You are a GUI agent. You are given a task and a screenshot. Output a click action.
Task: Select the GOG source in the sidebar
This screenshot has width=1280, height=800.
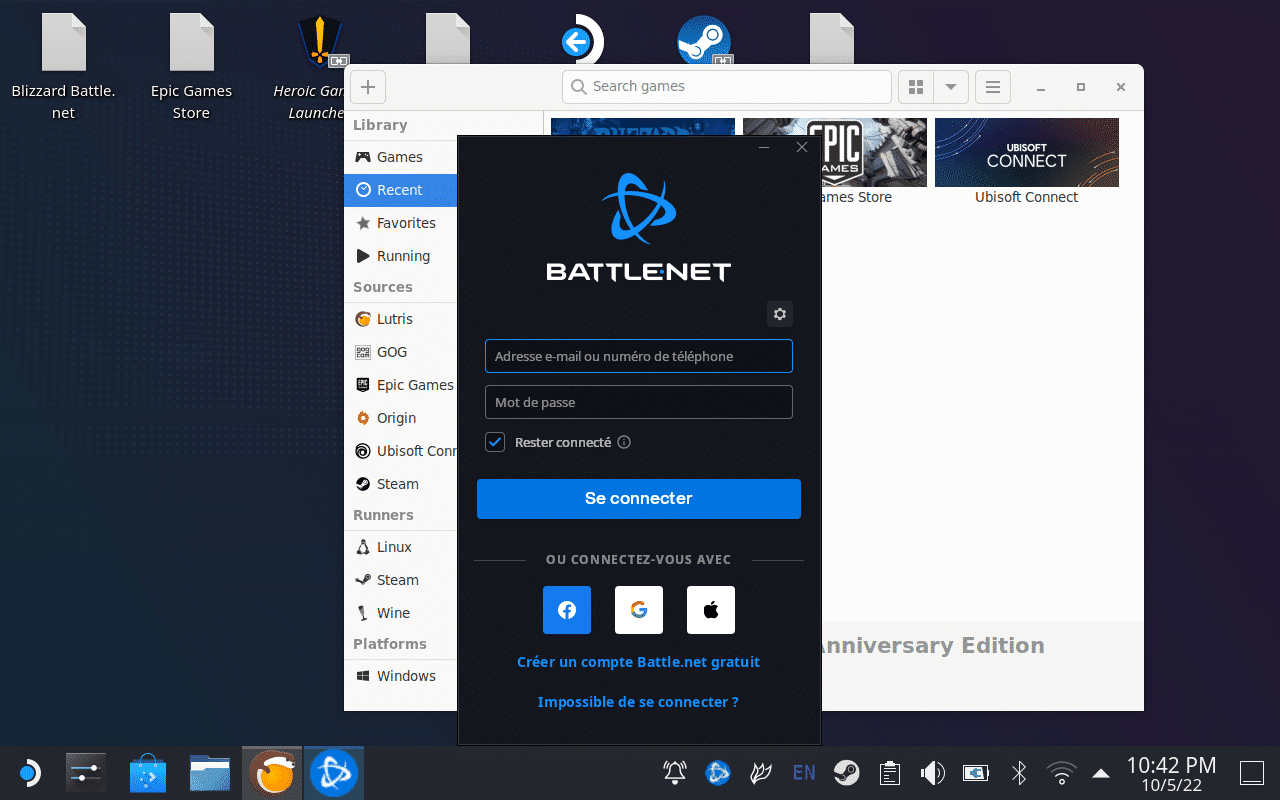coord(400,352)
